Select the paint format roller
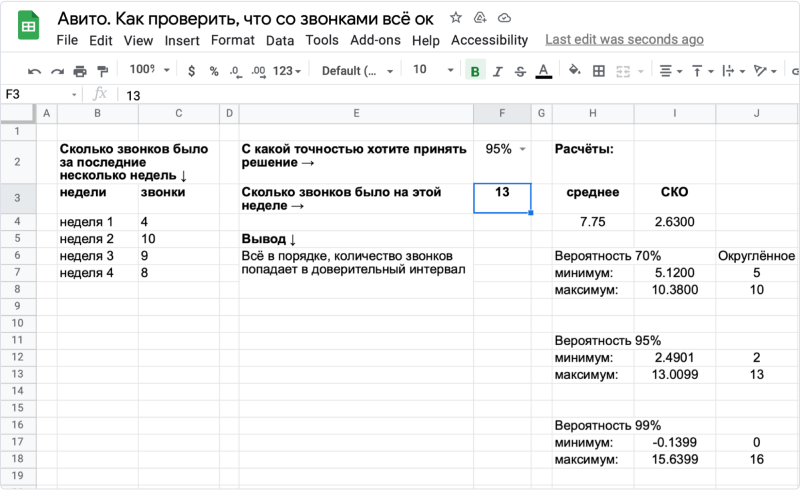The width and height of the screenshot is (800, 490). pyautogui.click(x=102, y=71)
